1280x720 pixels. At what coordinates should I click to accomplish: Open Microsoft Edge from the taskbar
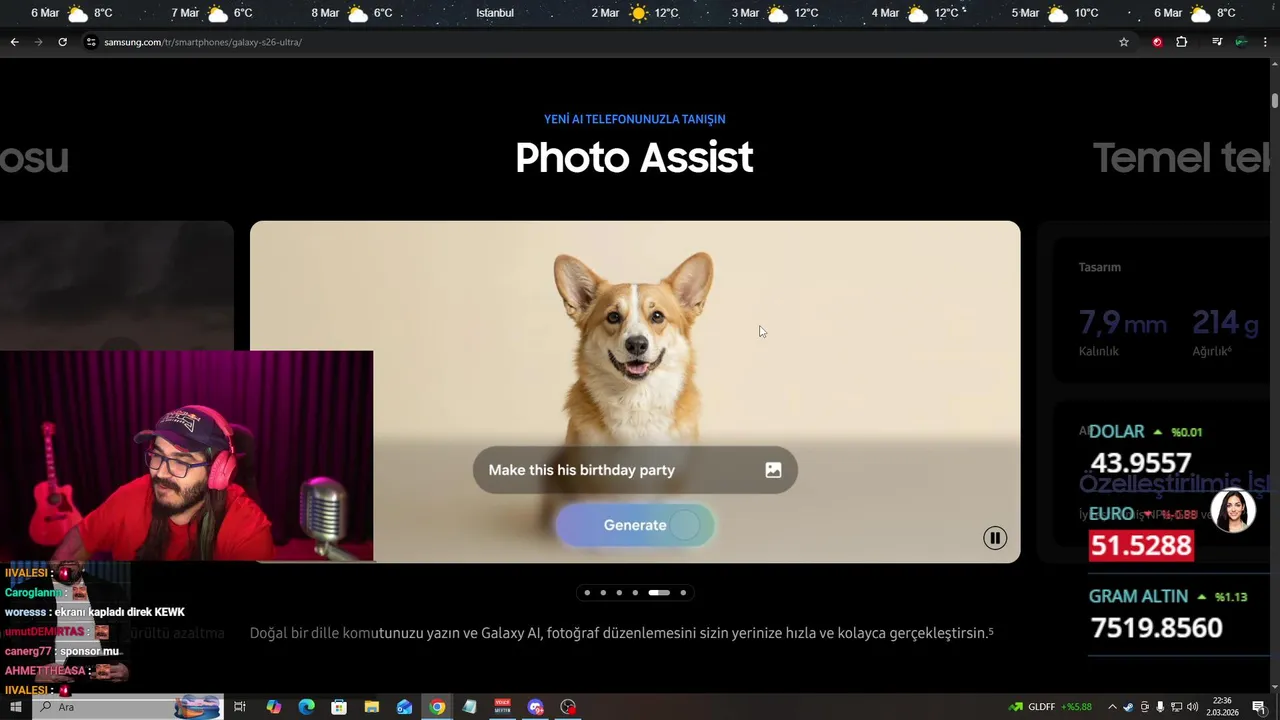307,707
